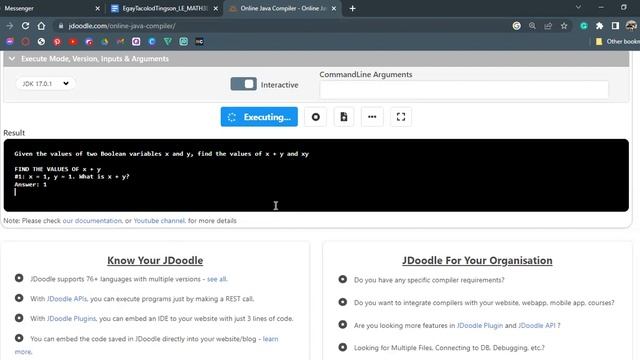Click the browser forward arrow

click(x=9, y=26)
